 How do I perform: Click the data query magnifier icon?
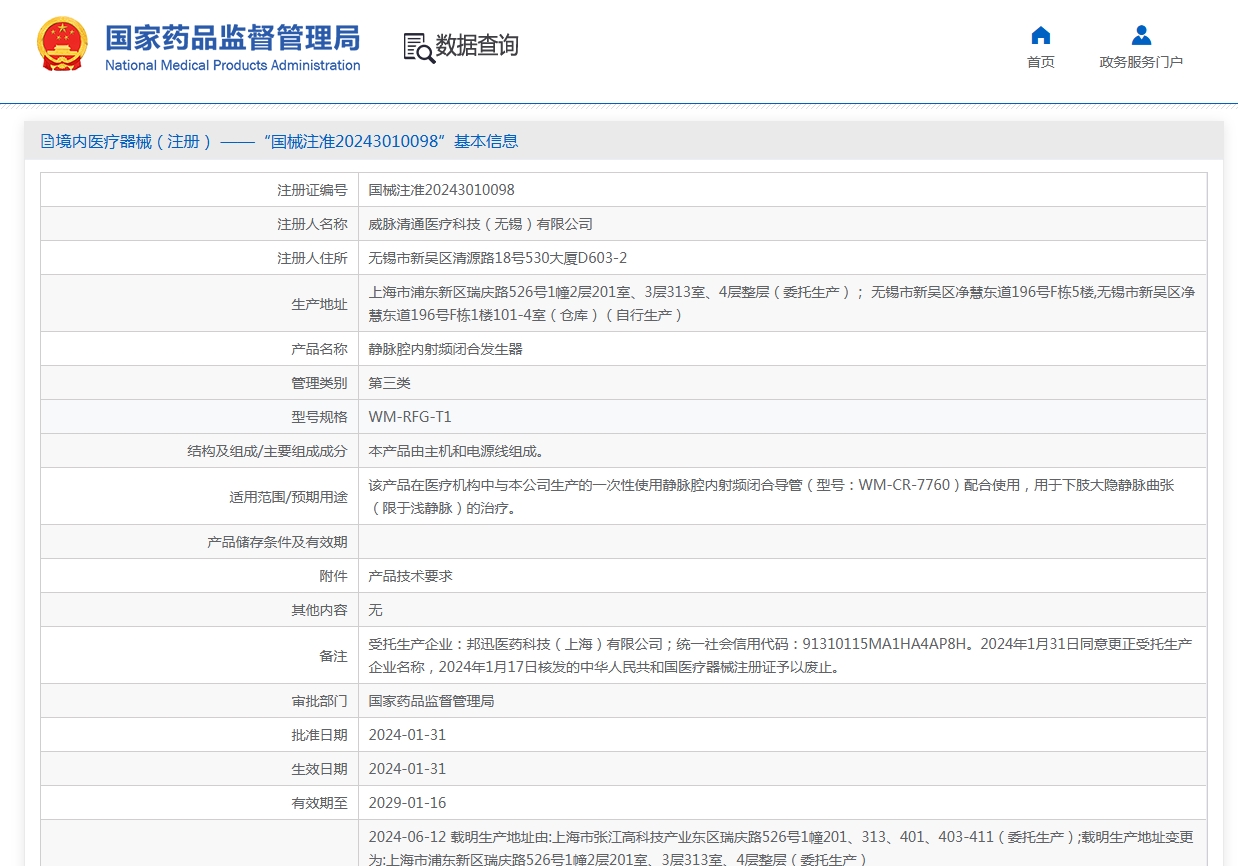click(419, 47)
